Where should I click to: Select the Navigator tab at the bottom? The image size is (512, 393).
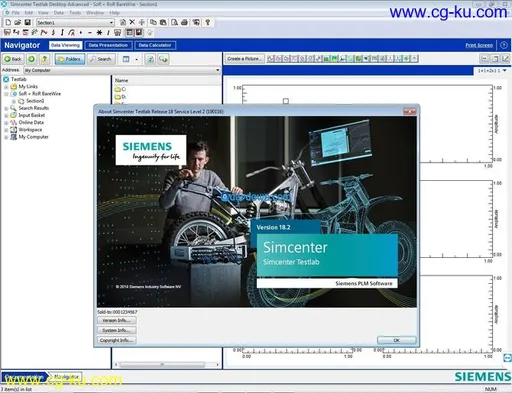[66, 377]
